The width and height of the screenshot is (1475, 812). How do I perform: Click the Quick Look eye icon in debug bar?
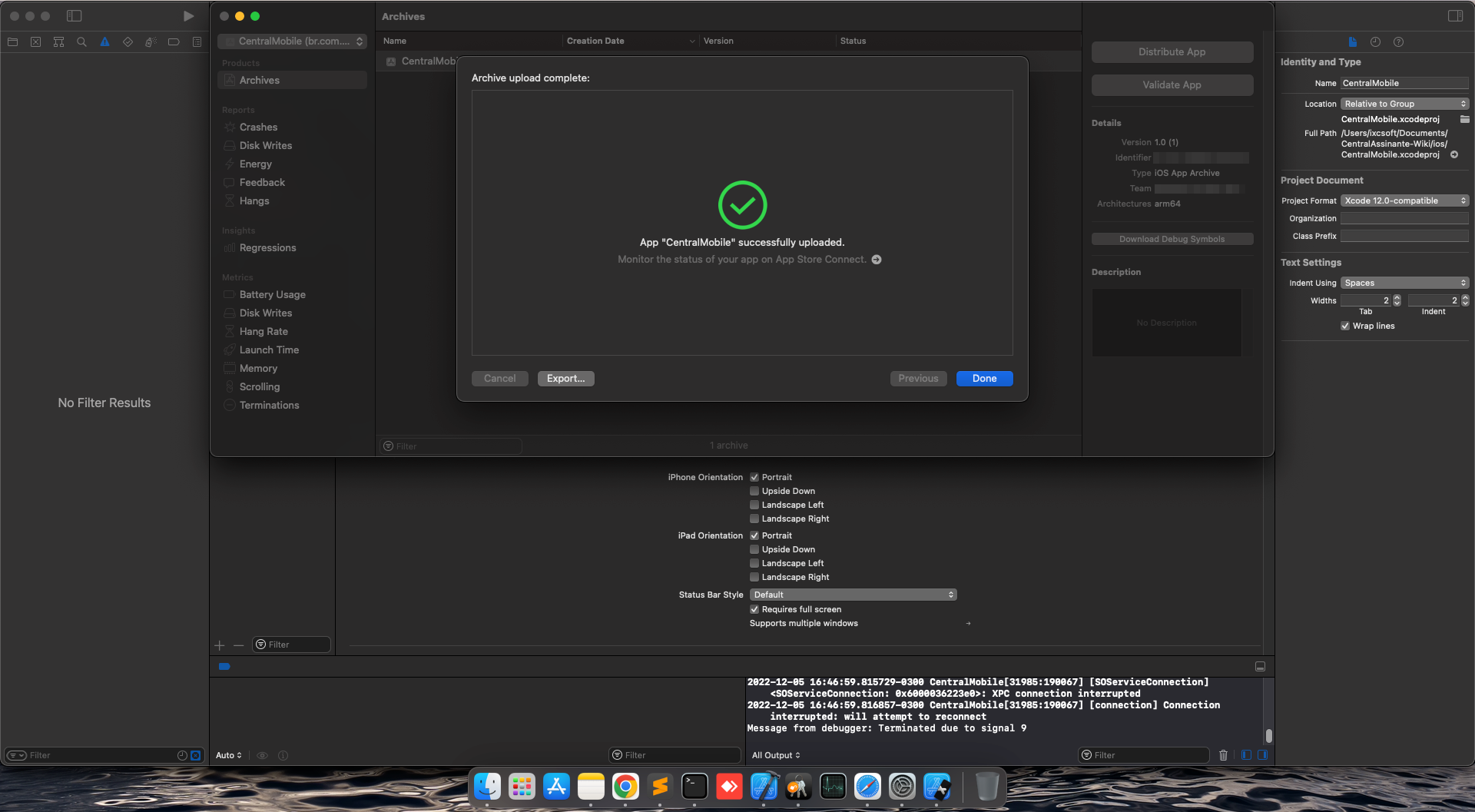[262, 755]
